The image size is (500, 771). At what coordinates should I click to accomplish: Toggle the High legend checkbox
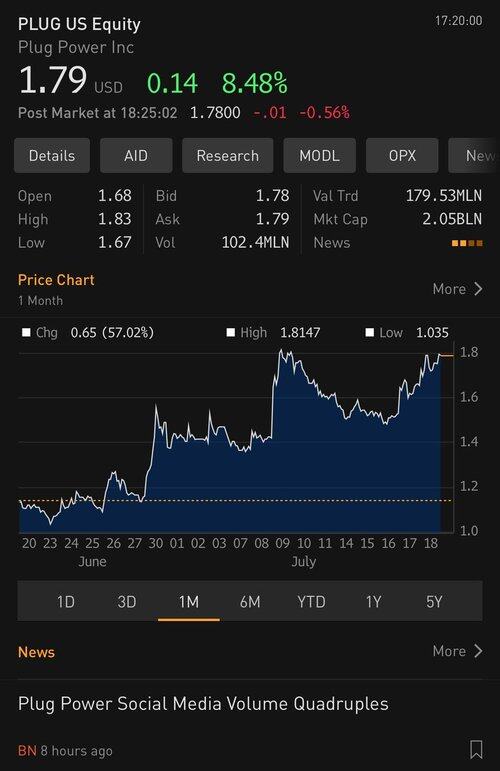[231, 333]
